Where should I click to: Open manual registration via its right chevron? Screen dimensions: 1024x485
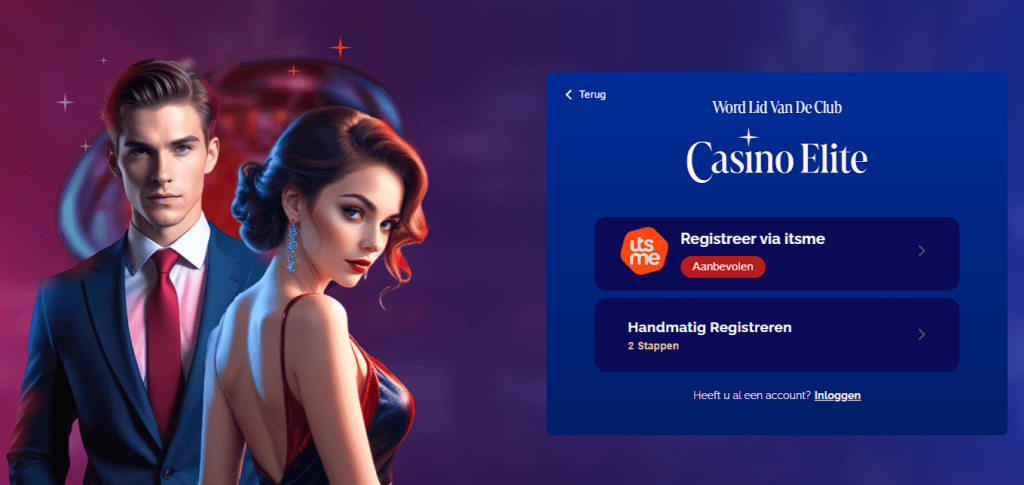pos(921,334)
